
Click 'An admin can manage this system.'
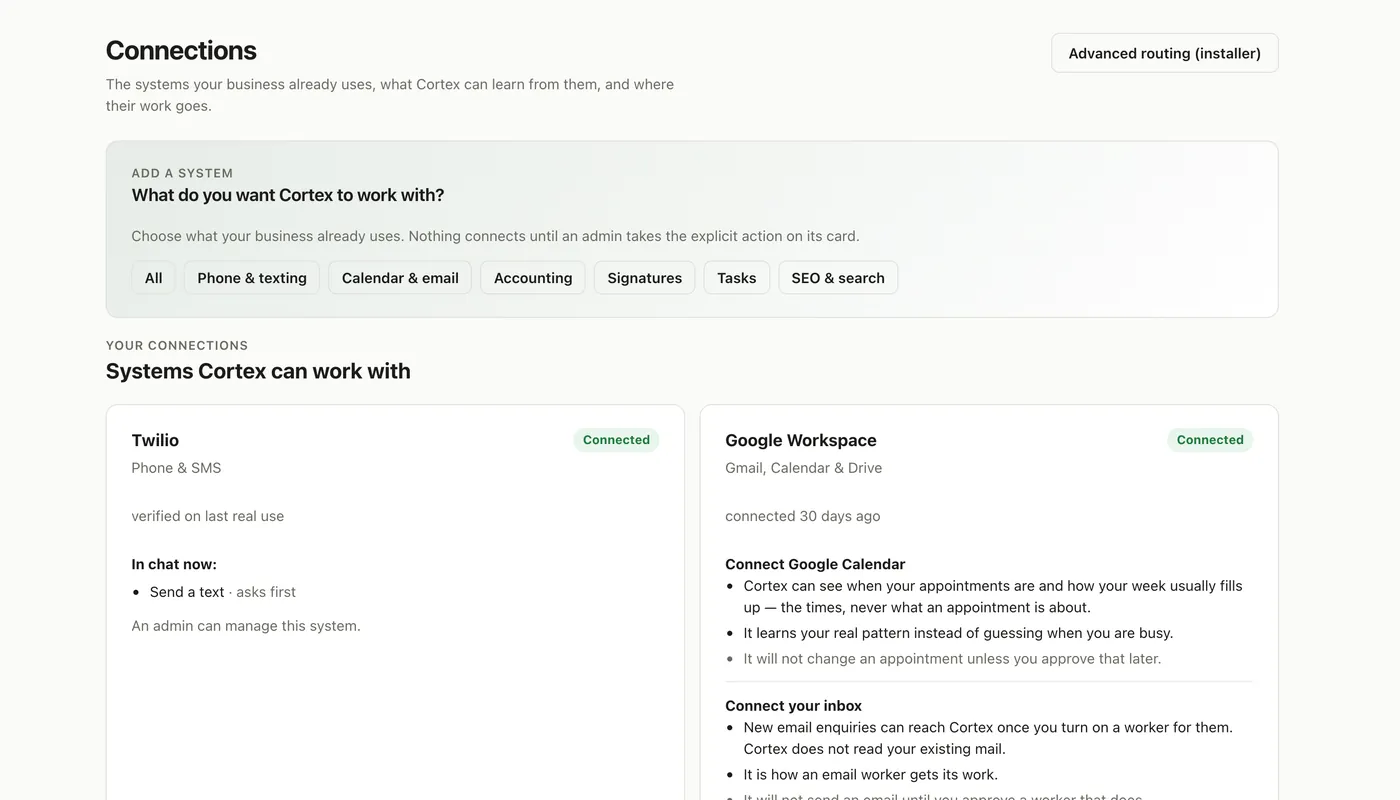246,626
